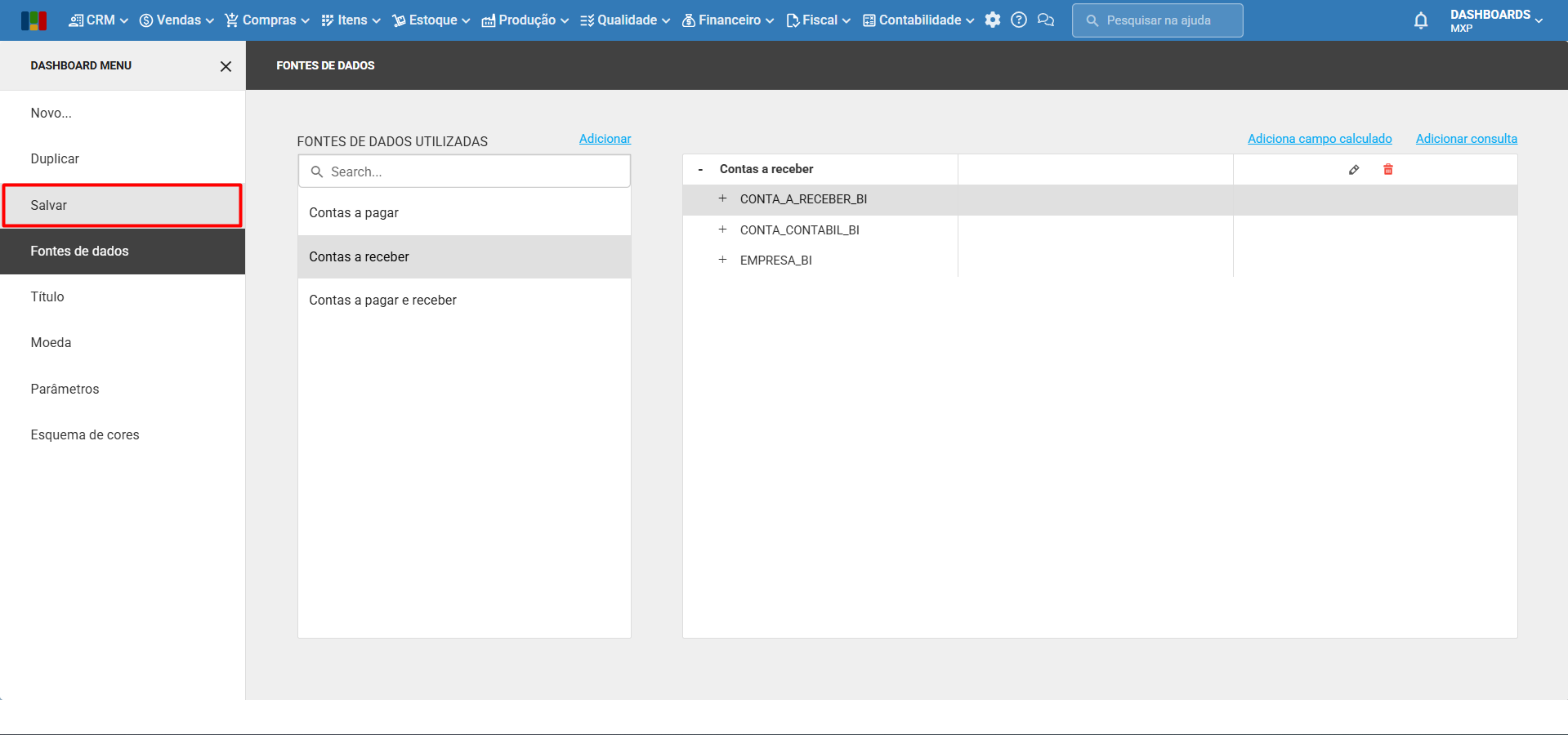Viewport: 1568px width, 735px height.
Task: Open the DASHBOARDS MXP user menu
Action: [1497, 20]
